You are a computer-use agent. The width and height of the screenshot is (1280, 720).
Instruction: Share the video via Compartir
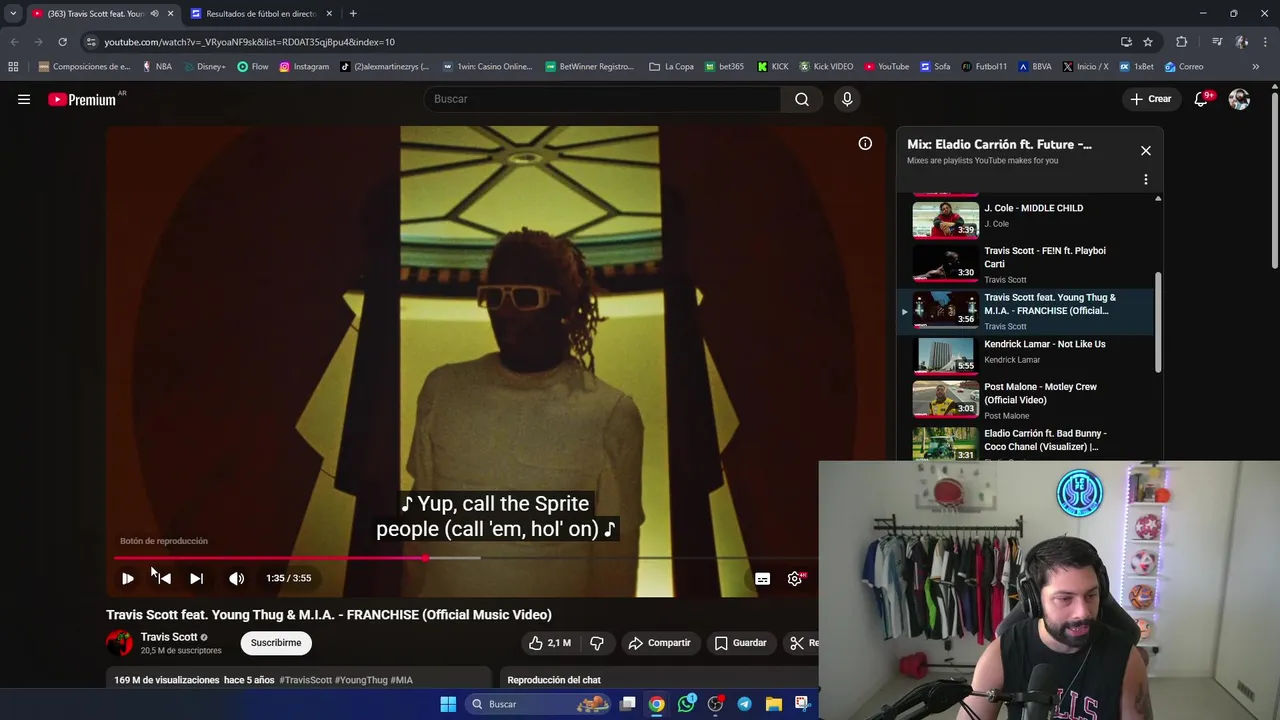659,643
